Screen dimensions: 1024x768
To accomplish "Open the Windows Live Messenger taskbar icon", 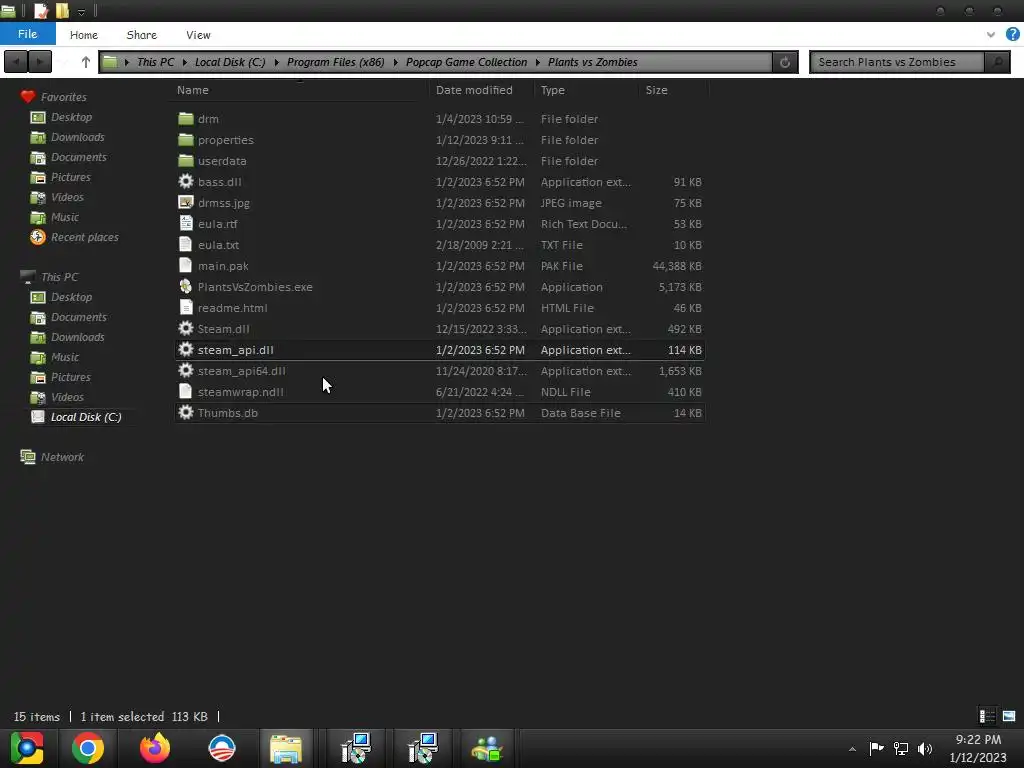I will pos(487,748).
